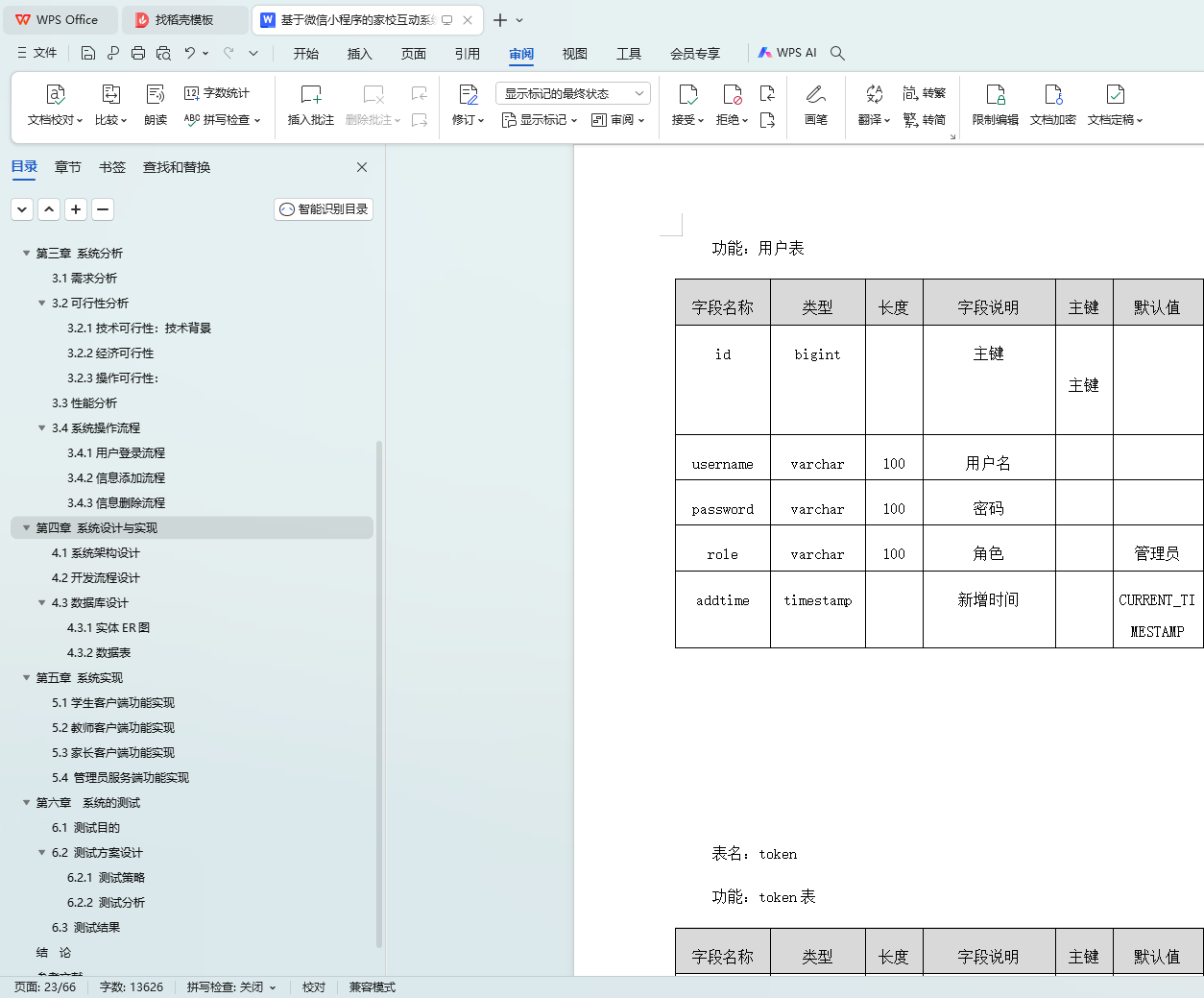Switch to 书签 navigation tab
Screen dimensions: 1204x998
pos(112,167)
